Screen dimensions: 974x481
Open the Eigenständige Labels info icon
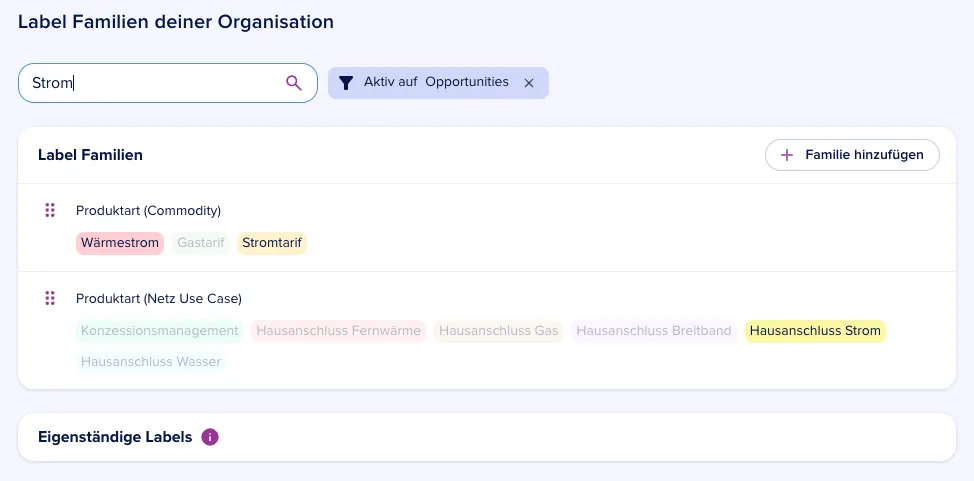click(x=210, y=437)
